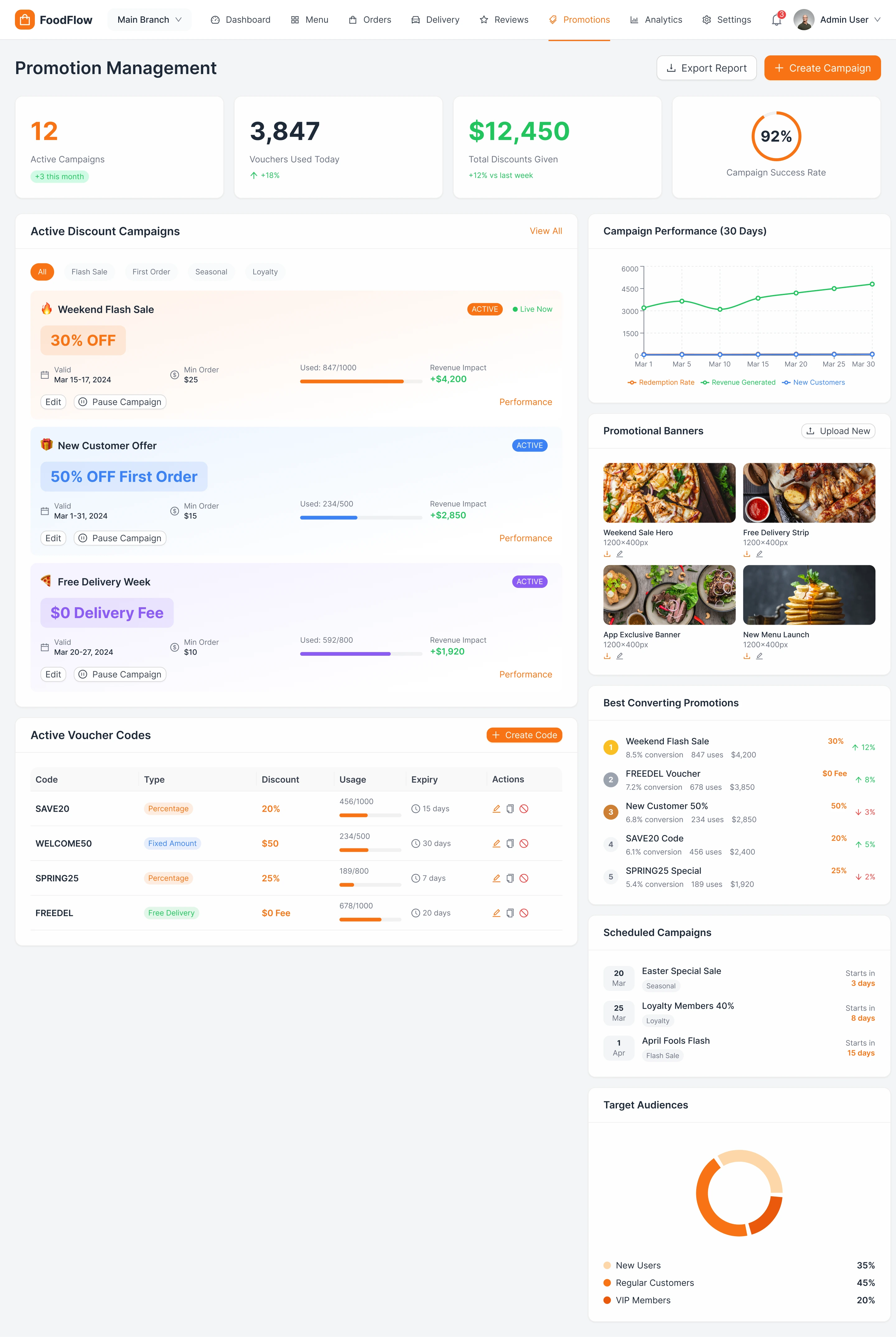Open the Main Branch dropdown

click(149, 19)
